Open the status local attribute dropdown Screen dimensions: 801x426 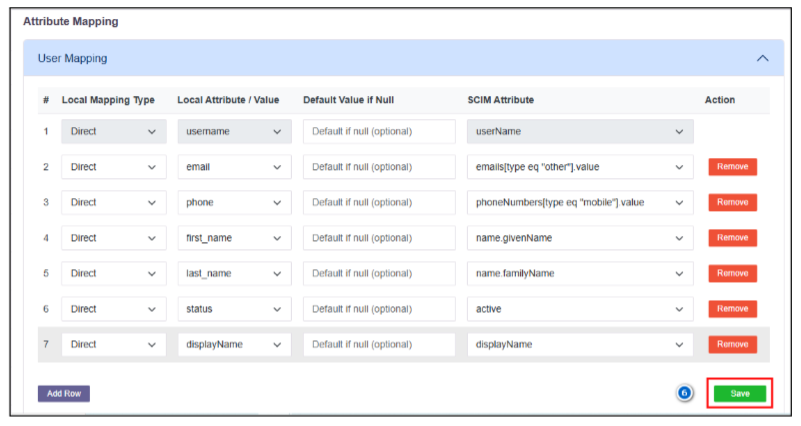(233, 309)
